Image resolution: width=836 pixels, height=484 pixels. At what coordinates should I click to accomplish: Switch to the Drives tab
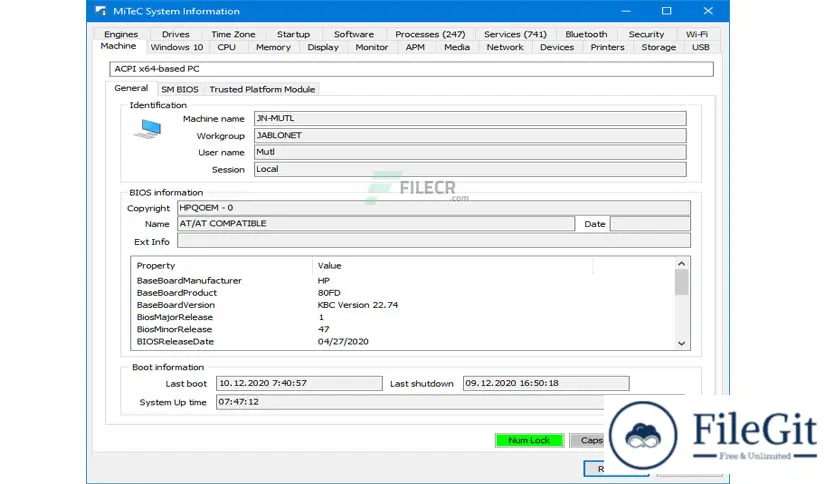[175, 34]
